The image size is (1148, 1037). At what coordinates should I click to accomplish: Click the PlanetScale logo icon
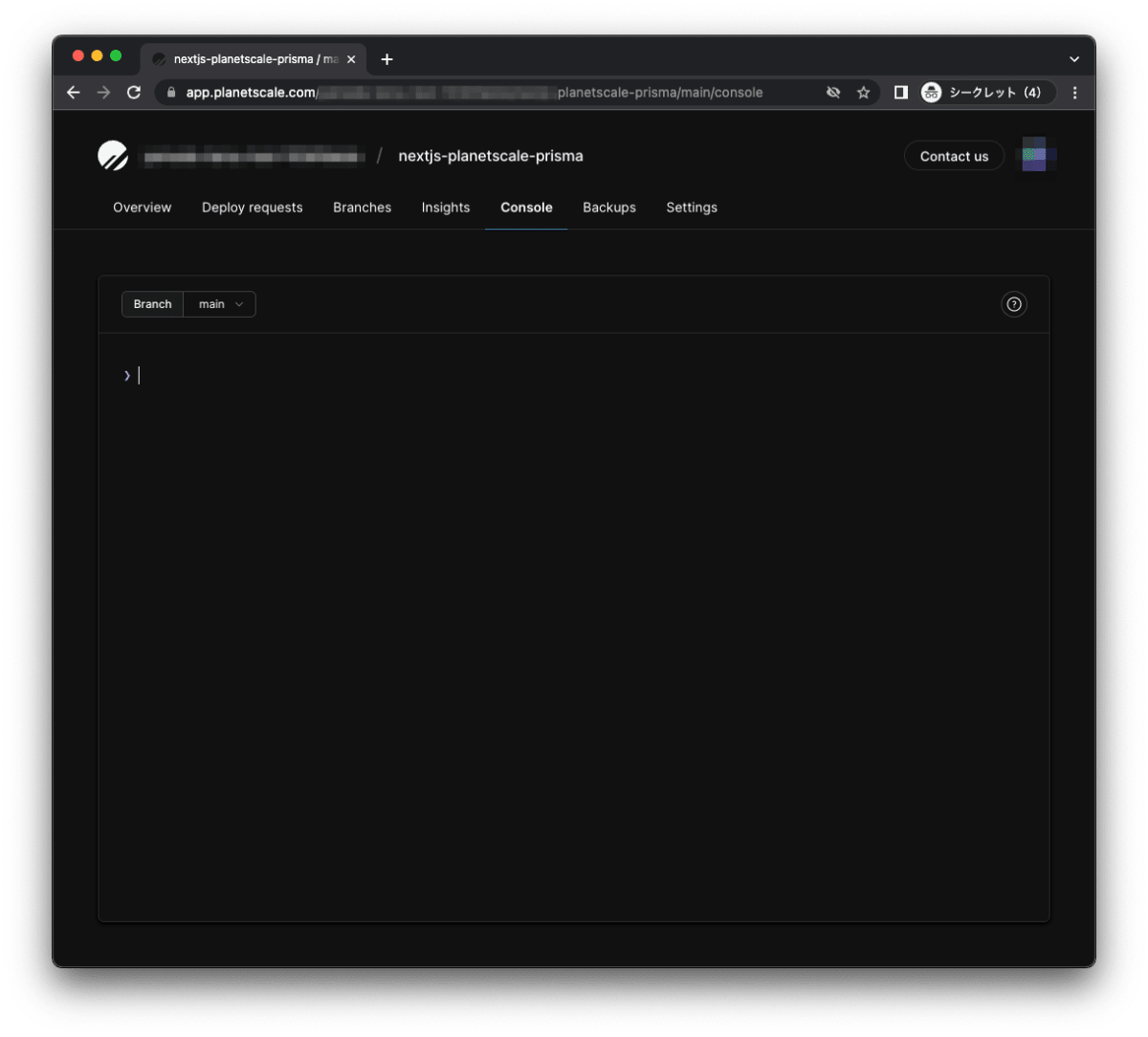pos(113,155)
